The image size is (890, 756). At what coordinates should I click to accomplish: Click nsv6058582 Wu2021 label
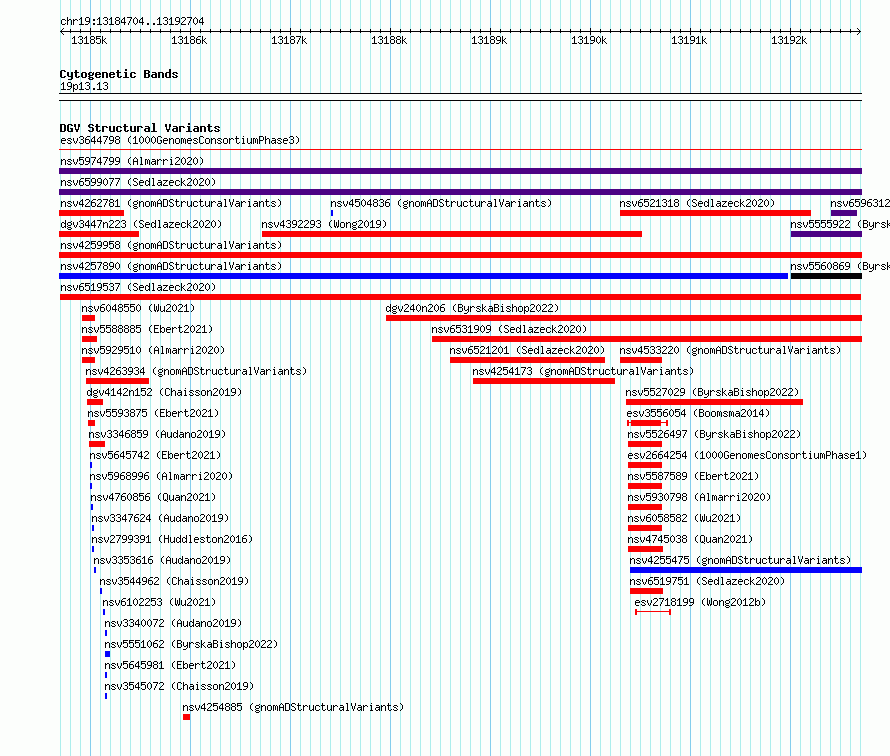684,518
